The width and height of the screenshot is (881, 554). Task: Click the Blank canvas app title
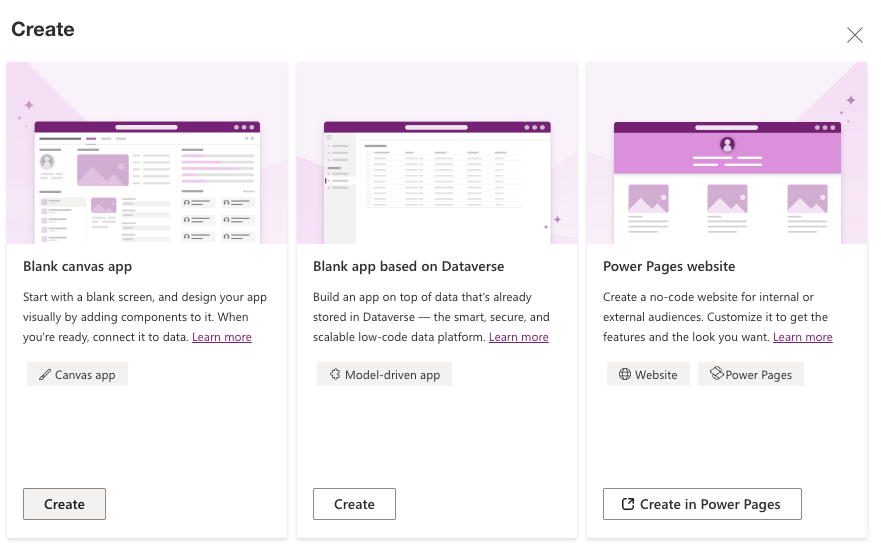(x=78, y=267)
